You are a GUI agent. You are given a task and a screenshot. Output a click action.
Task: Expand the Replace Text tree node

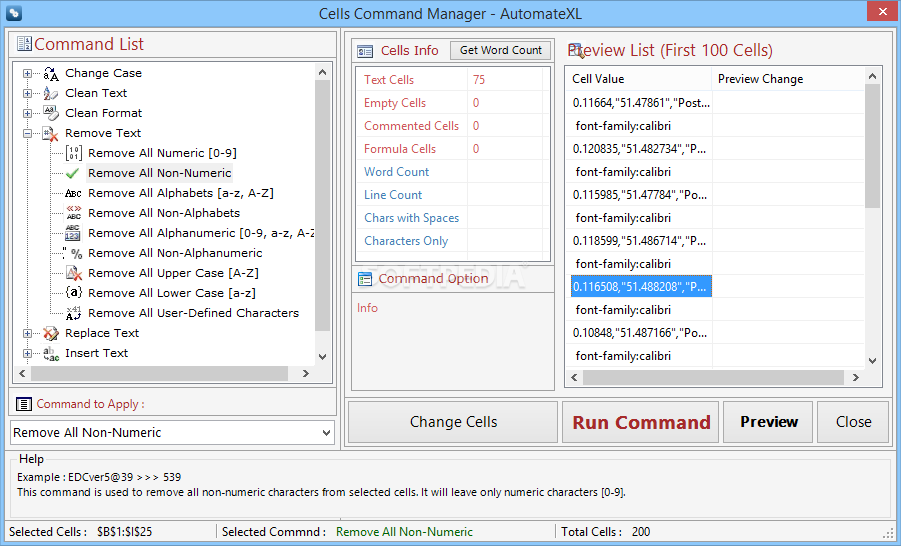click(27, 333)
